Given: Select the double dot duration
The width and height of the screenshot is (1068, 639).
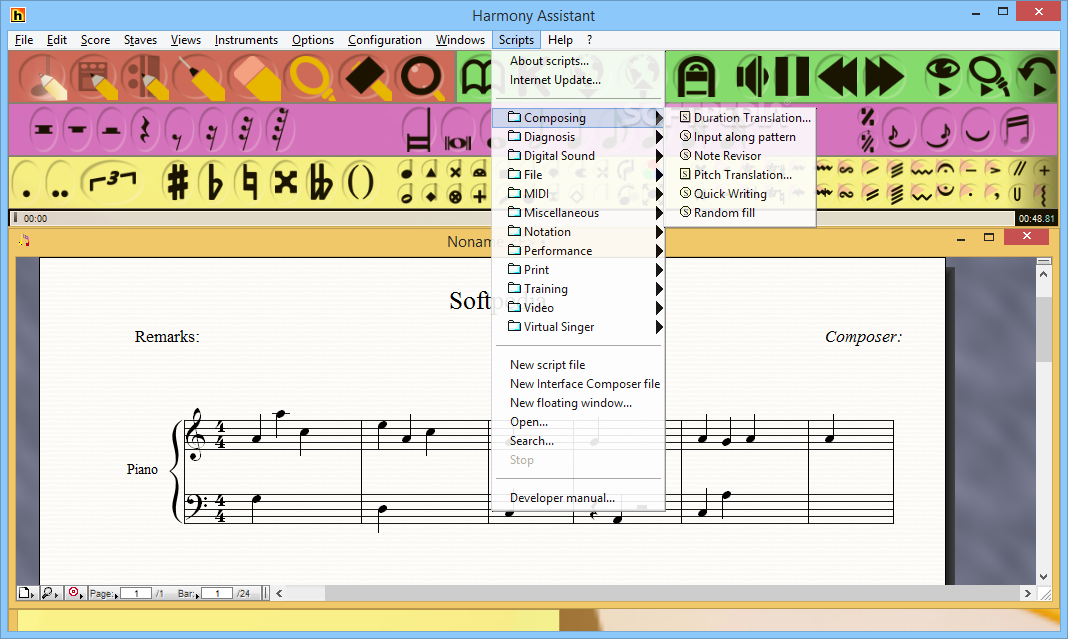Looking at the screenshot, I should coord(60,182).
